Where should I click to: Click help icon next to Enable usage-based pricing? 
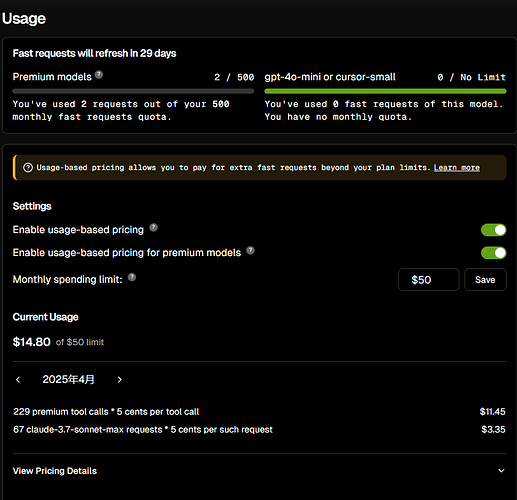click(x=153, y=228)
